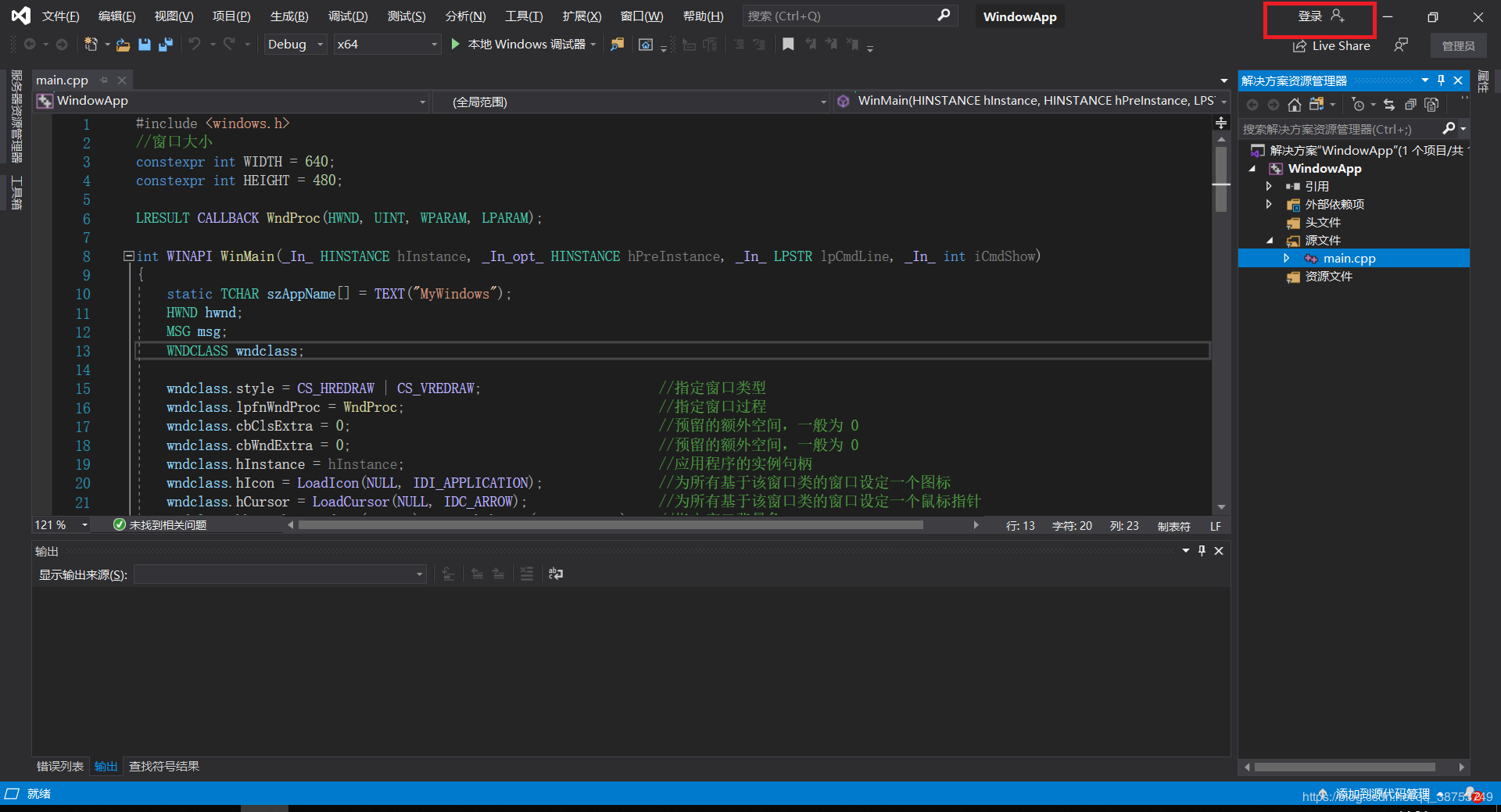Open 服务器资源管理器 side tab

click(x=16, y=116)
